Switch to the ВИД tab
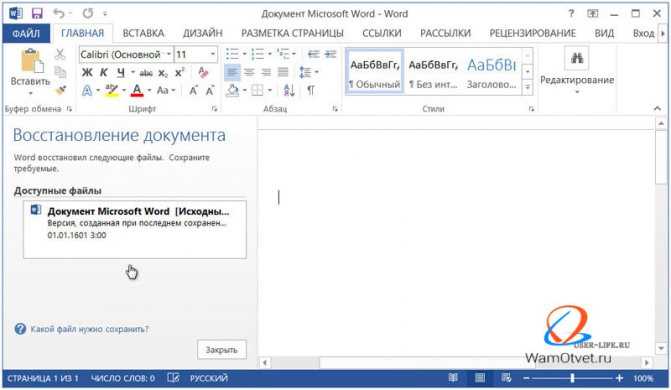The height and width of the screenshot is (390, 671). pyautogui.click(x=604, y=33)
